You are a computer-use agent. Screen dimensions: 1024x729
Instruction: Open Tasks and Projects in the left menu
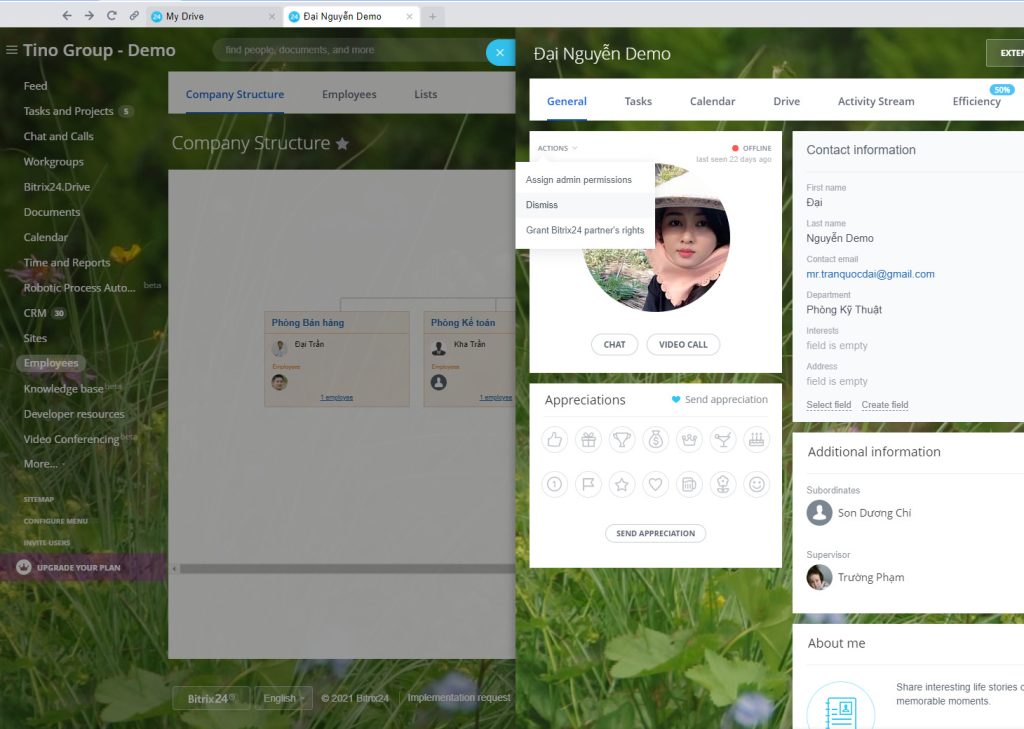click(x=69, y=111)
